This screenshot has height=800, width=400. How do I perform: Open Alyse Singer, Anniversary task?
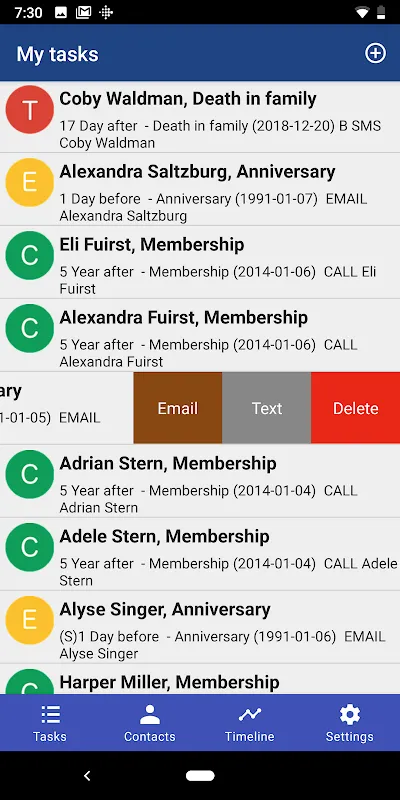pos(200,628)
